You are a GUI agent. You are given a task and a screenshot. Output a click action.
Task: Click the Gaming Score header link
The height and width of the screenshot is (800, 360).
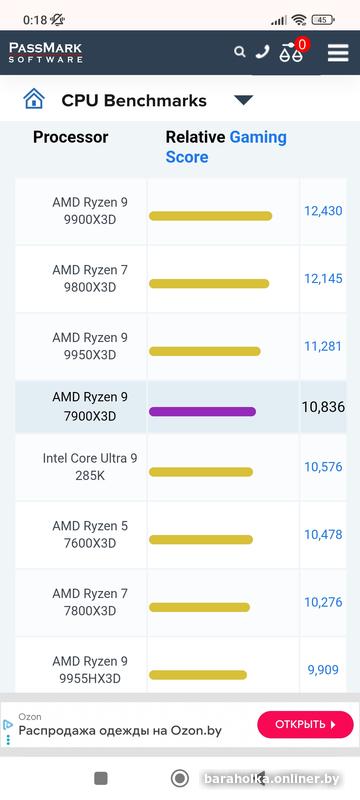[226, 147]
